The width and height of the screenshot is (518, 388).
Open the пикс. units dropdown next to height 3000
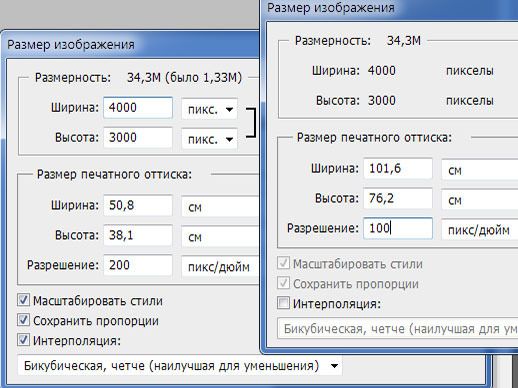[209, 139]
